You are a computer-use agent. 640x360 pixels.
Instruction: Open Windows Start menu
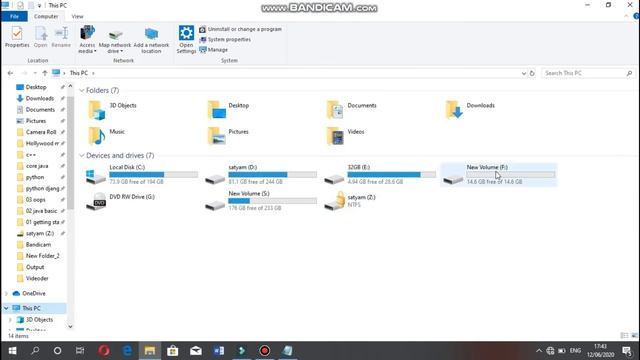coord(12,351)
